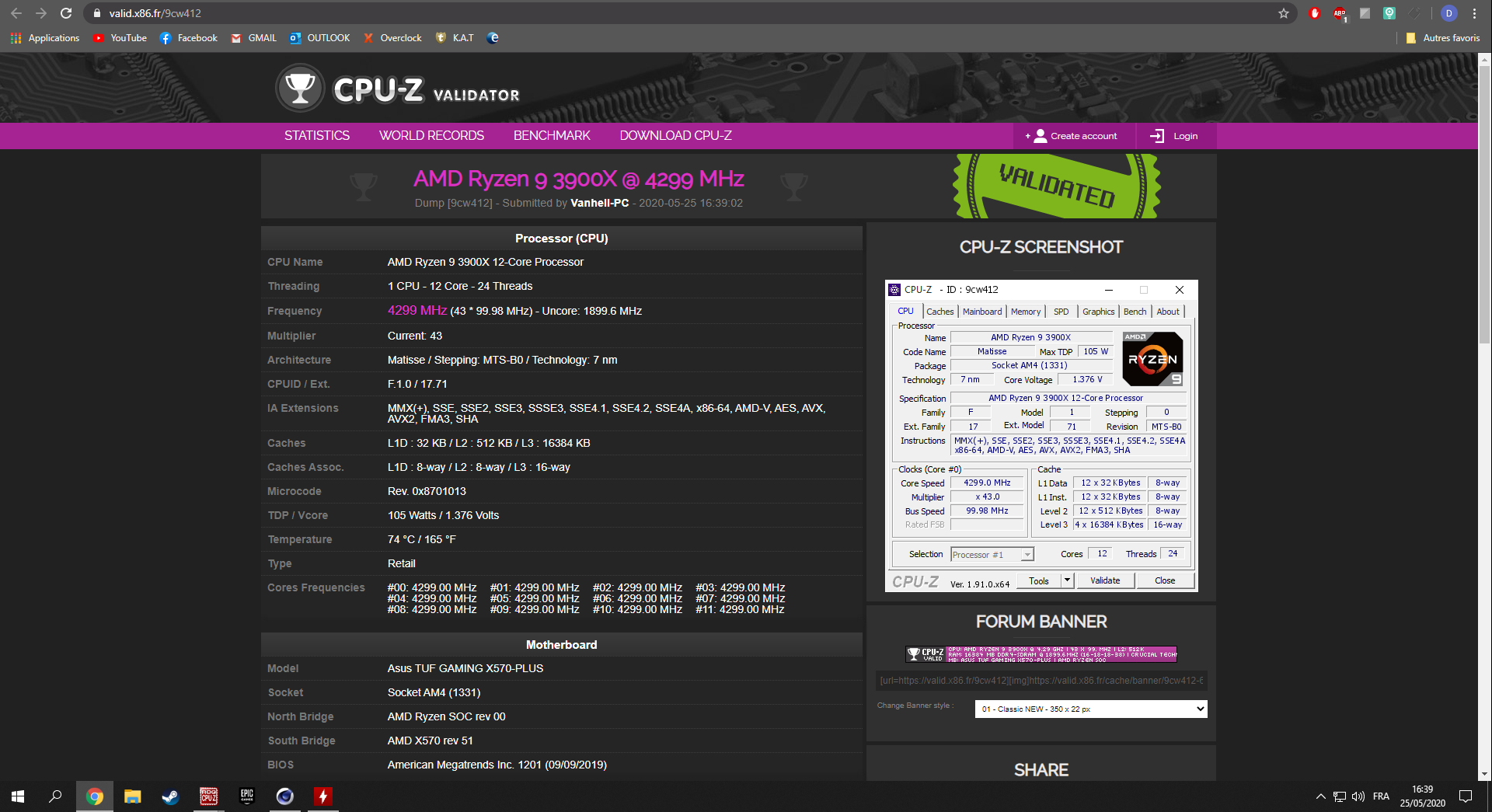Click the Chrome taskbar icon
This screenshot has width=1492, height=812.
(x=94, y=796)
